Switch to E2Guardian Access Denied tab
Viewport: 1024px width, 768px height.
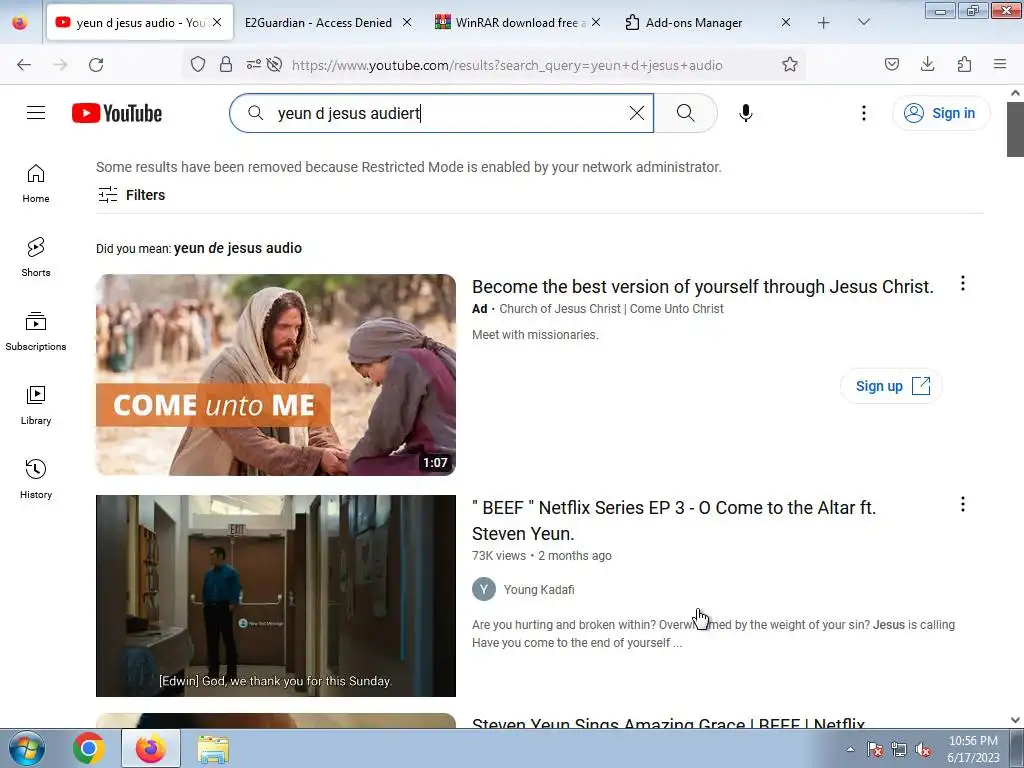click(318, 23)
